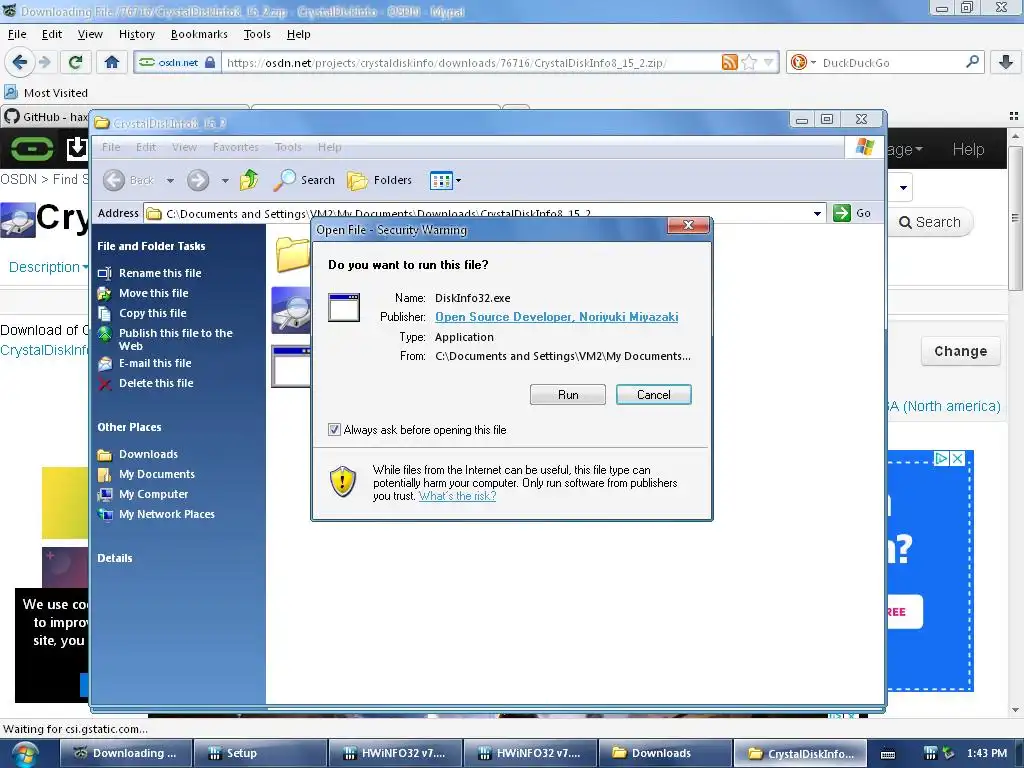Switch to the Setup taskbar window

pos(259,753)
